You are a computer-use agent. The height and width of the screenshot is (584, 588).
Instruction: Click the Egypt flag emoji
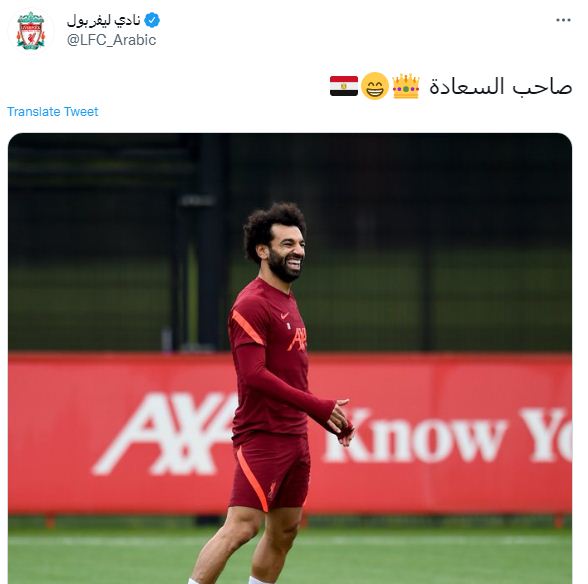pos(344,86)
